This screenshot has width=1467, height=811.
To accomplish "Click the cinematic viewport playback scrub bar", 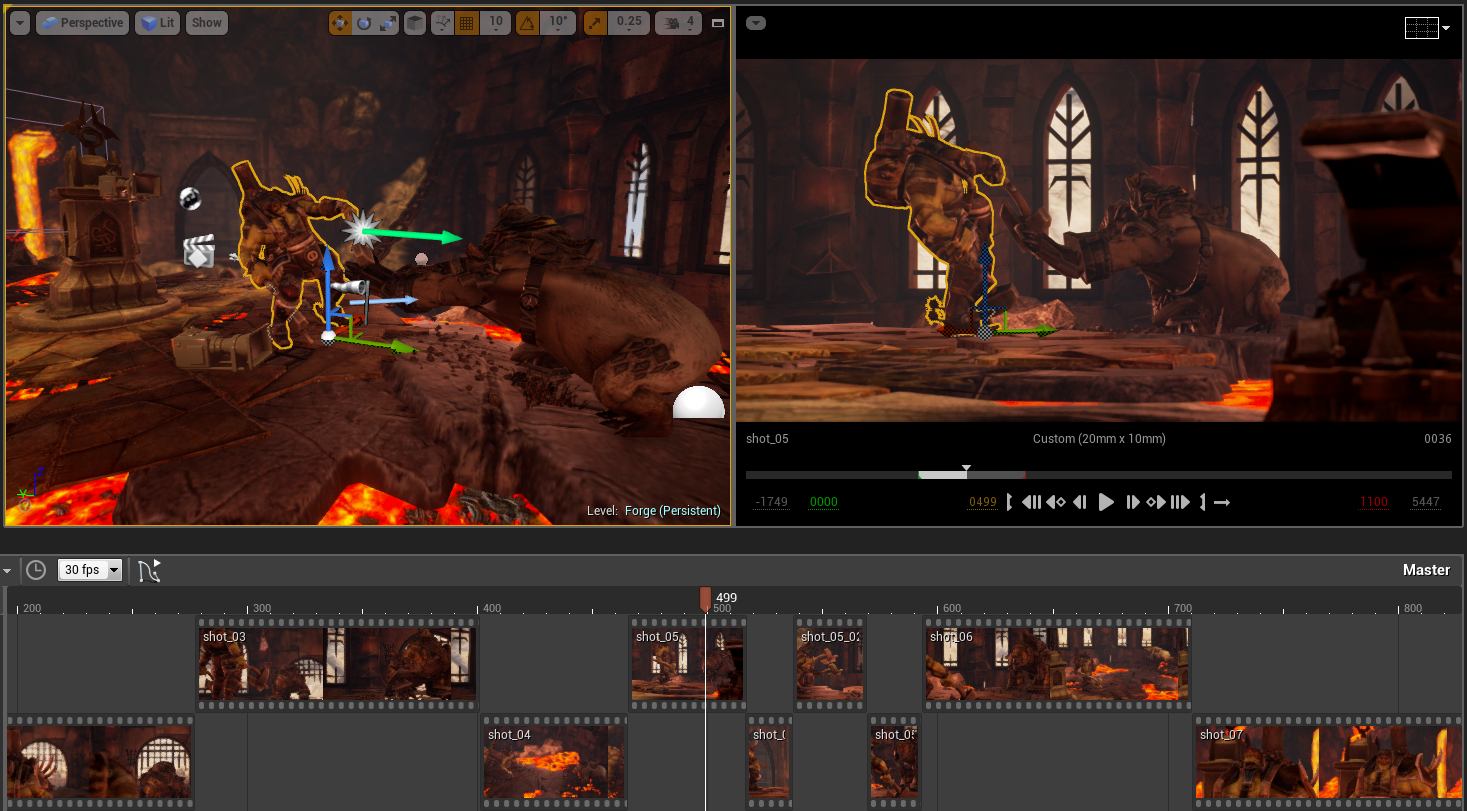I will [x=1097, y=475].
